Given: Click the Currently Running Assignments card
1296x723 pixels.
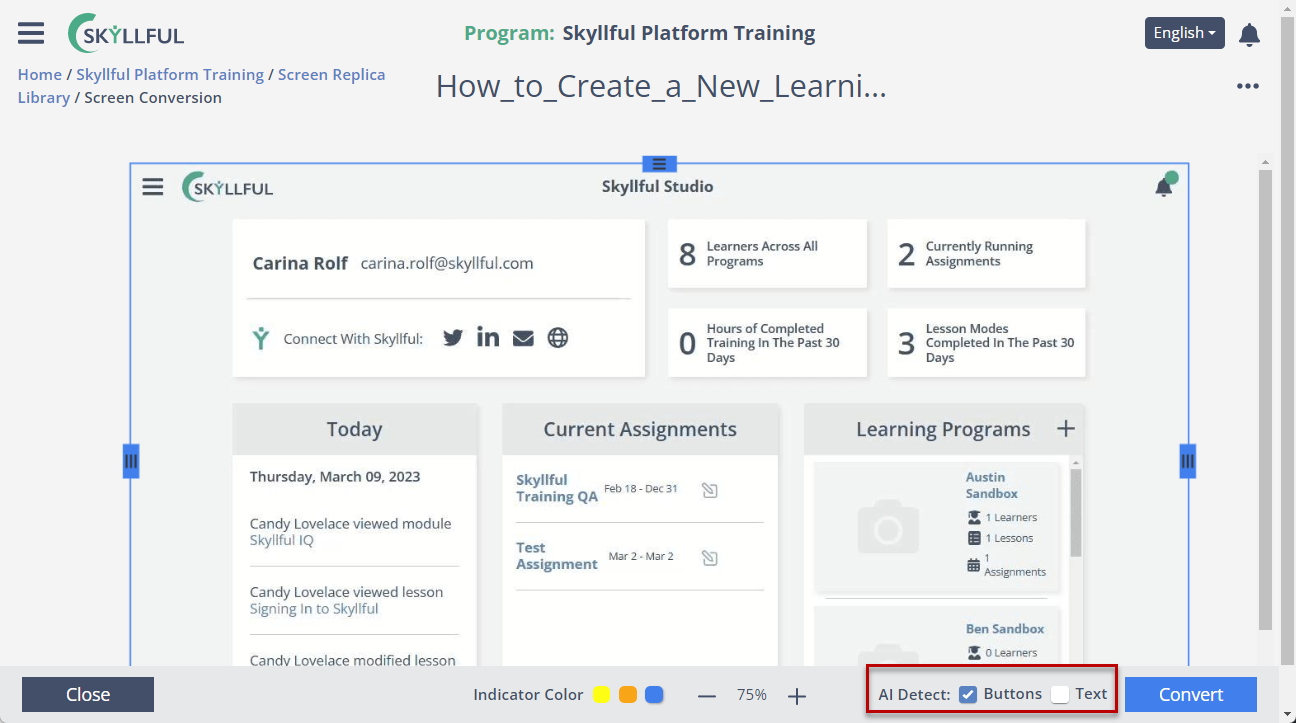Looking at the screenshot, I should tap(986, 254).
